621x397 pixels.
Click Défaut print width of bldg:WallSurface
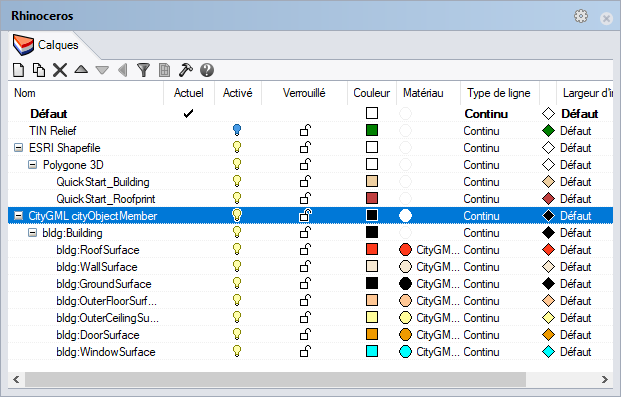575,267
